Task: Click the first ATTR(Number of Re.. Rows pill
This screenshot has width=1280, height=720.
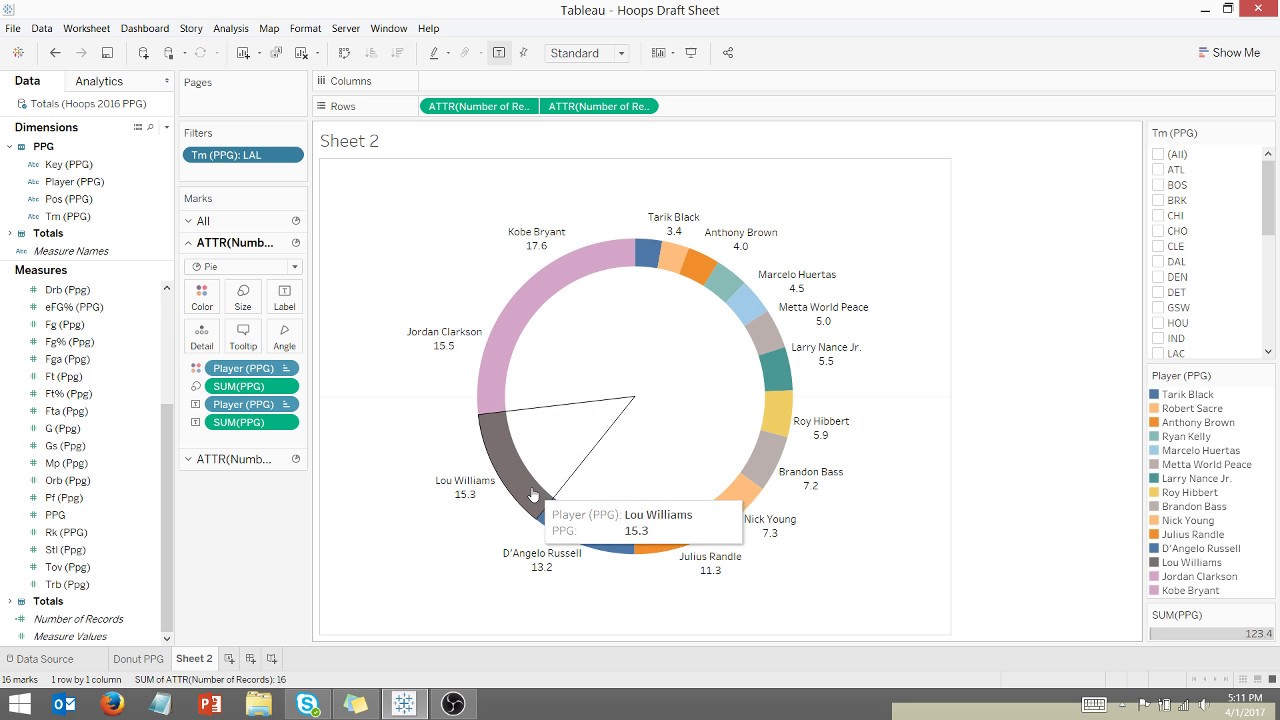Action: [x=479, y=106]
